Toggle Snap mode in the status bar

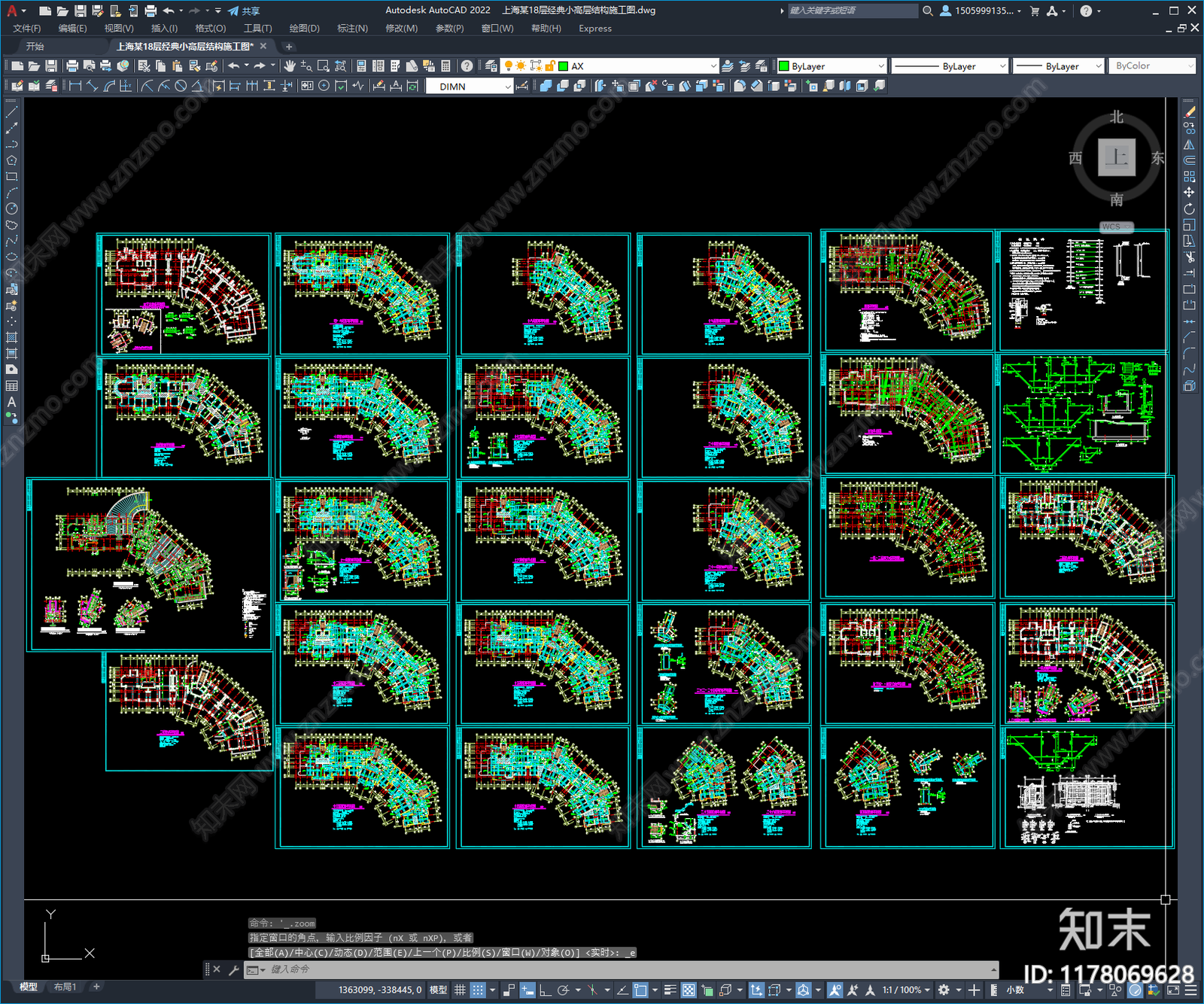478,990
